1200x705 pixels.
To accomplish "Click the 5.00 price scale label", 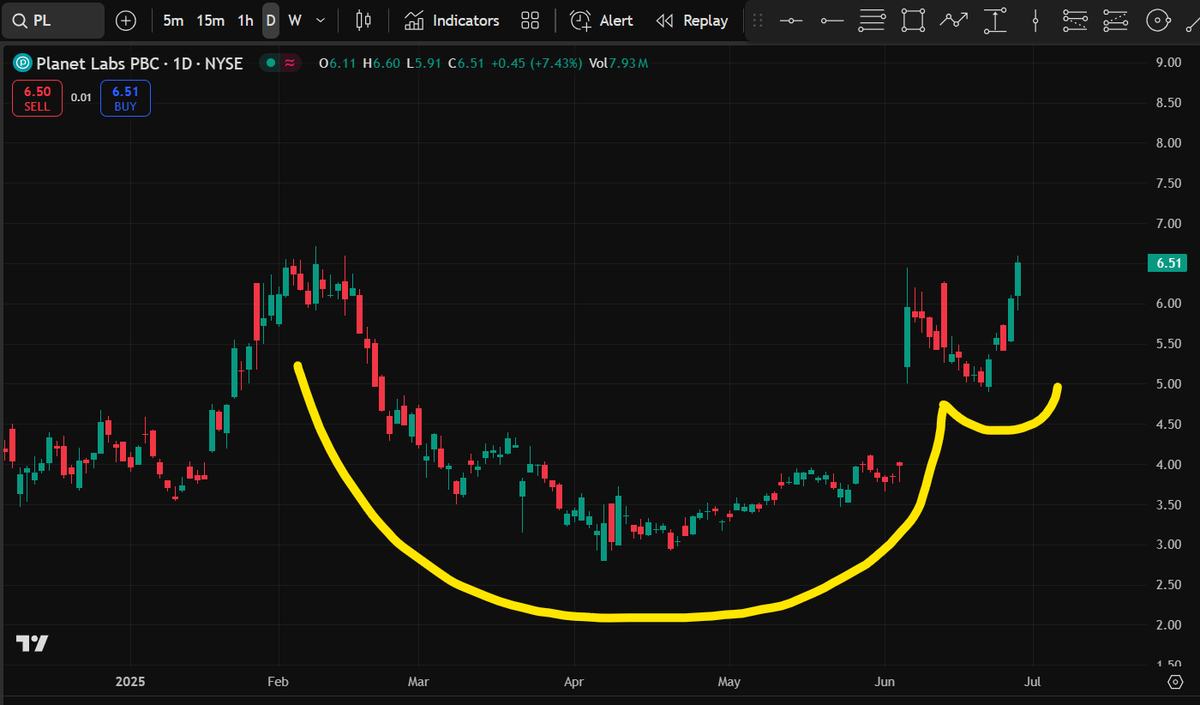I will pos(1169,384).
